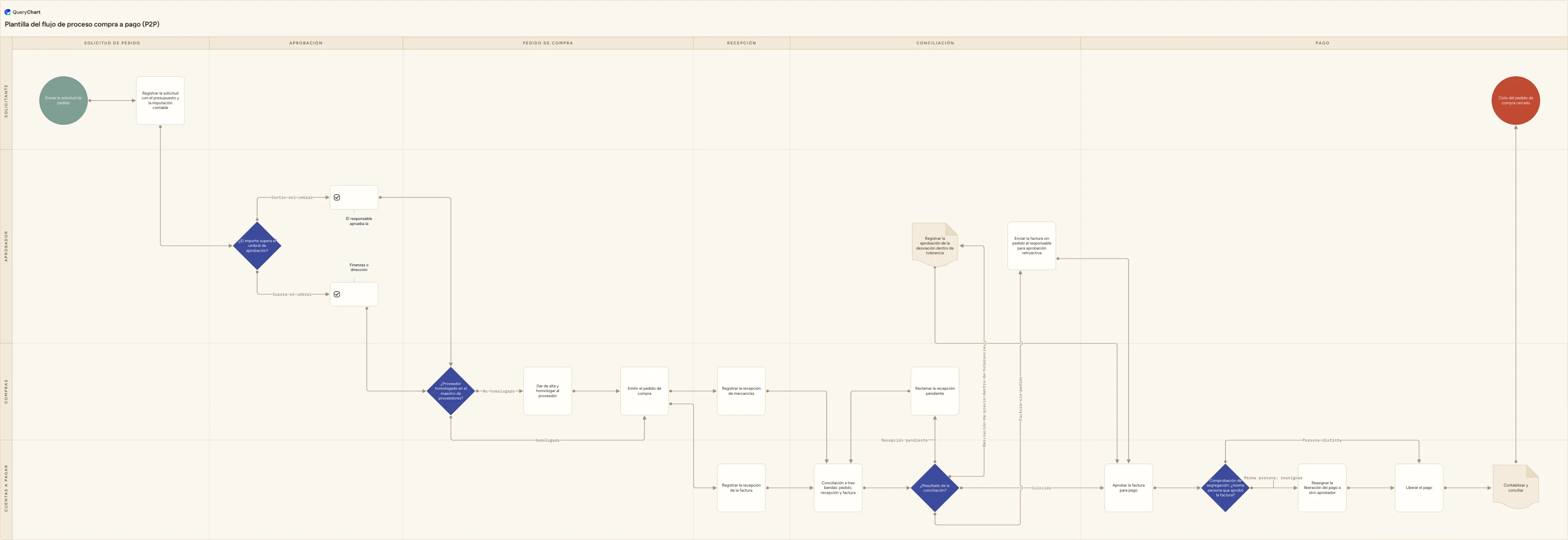Select the 'Reclamar la recepción pendiente' node
Image resolution: width=1568 pixels, height=540 pixels.
pos(934,391)
